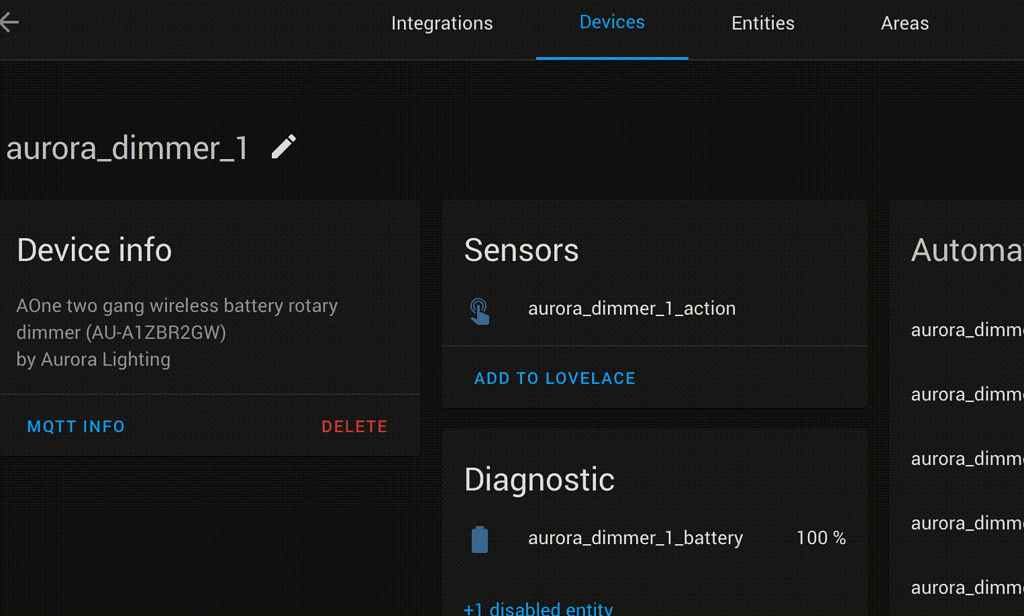Open the last automation in the Automations card
The height and width of the screenshot is (616, 1024).
(x=965, y=587)
